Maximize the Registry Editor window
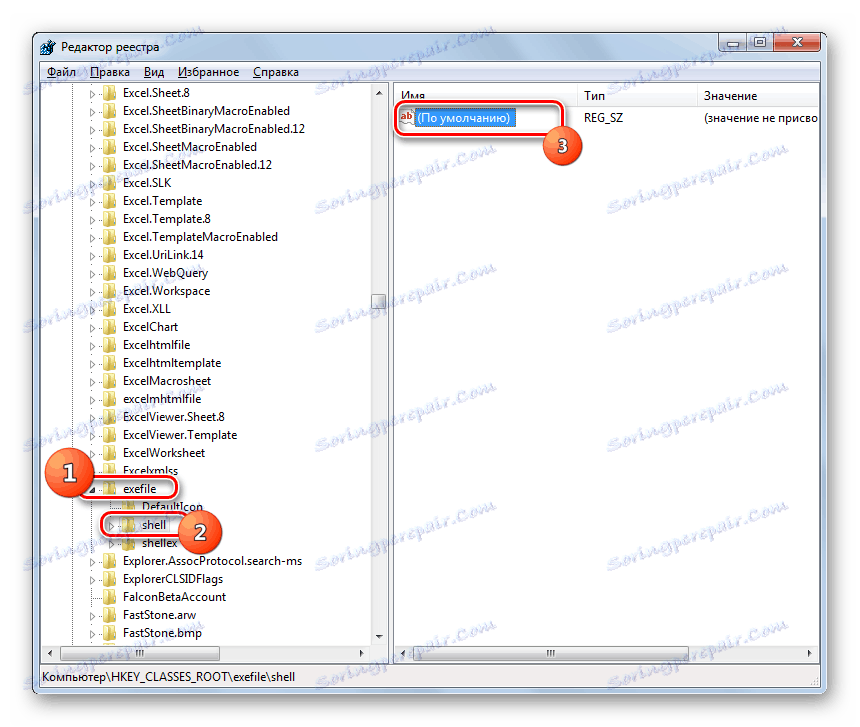The height and width of the screenshot is (727, 860). (x=760, y=42)
